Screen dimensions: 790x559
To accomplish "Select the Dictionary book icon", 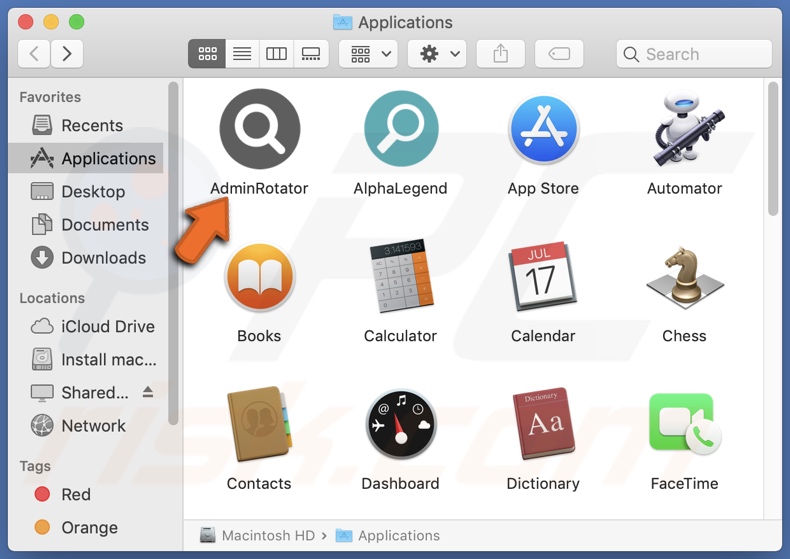I will pos(543,424).
